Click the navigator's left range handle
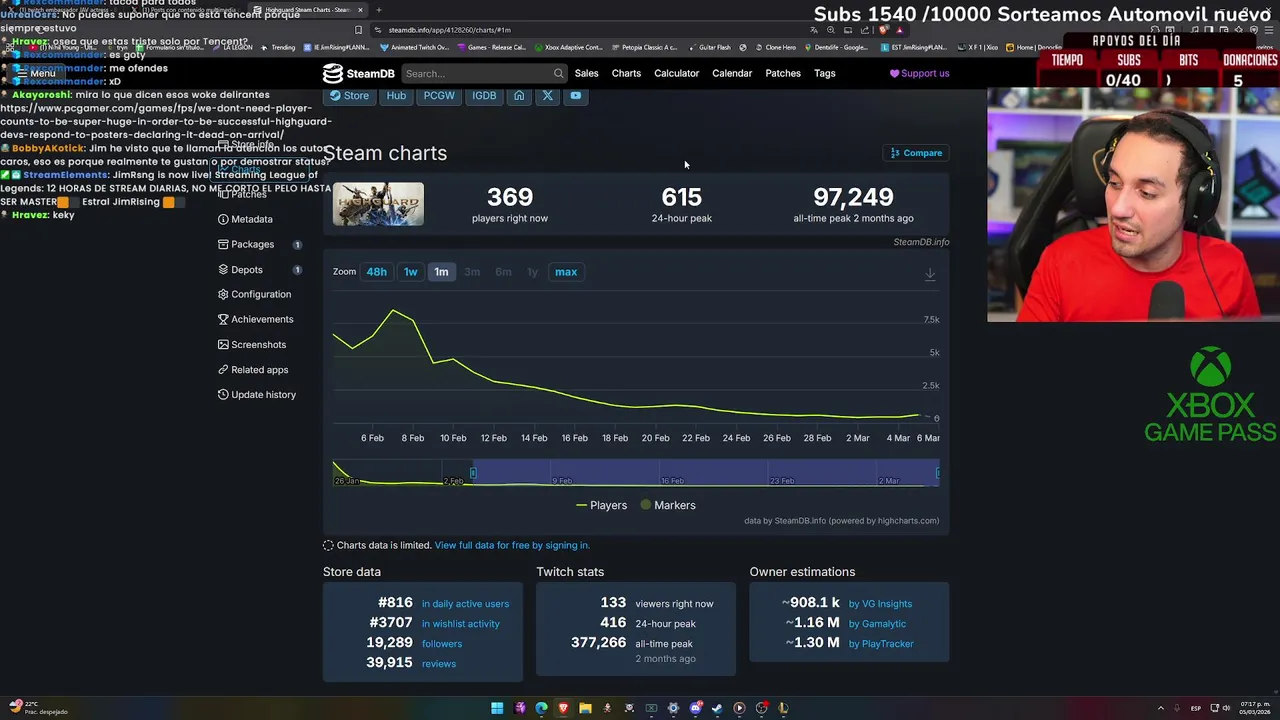The width and height of the screenshot is (1280, 720). pyautogui.click(x=473, y=472)
